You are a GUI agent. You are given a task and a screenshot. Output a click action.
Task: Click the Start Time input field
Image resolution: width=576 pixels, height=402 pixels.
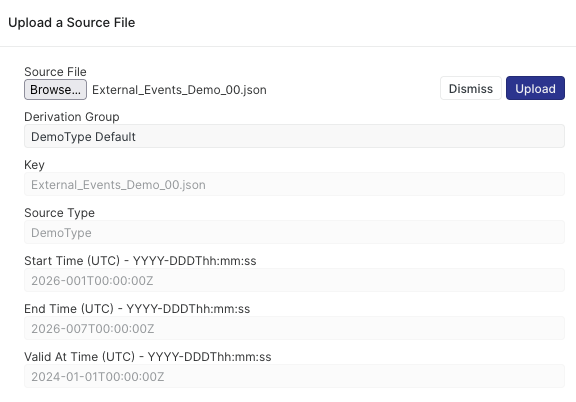[294, 280]
